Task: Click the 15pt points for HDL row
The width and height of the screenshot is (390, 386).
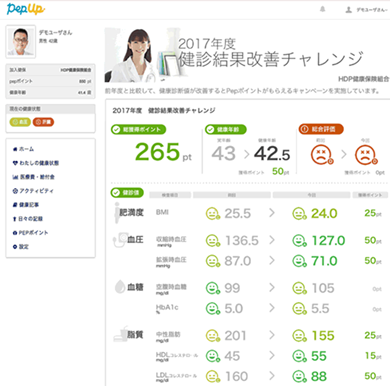Action: (373, 356)
